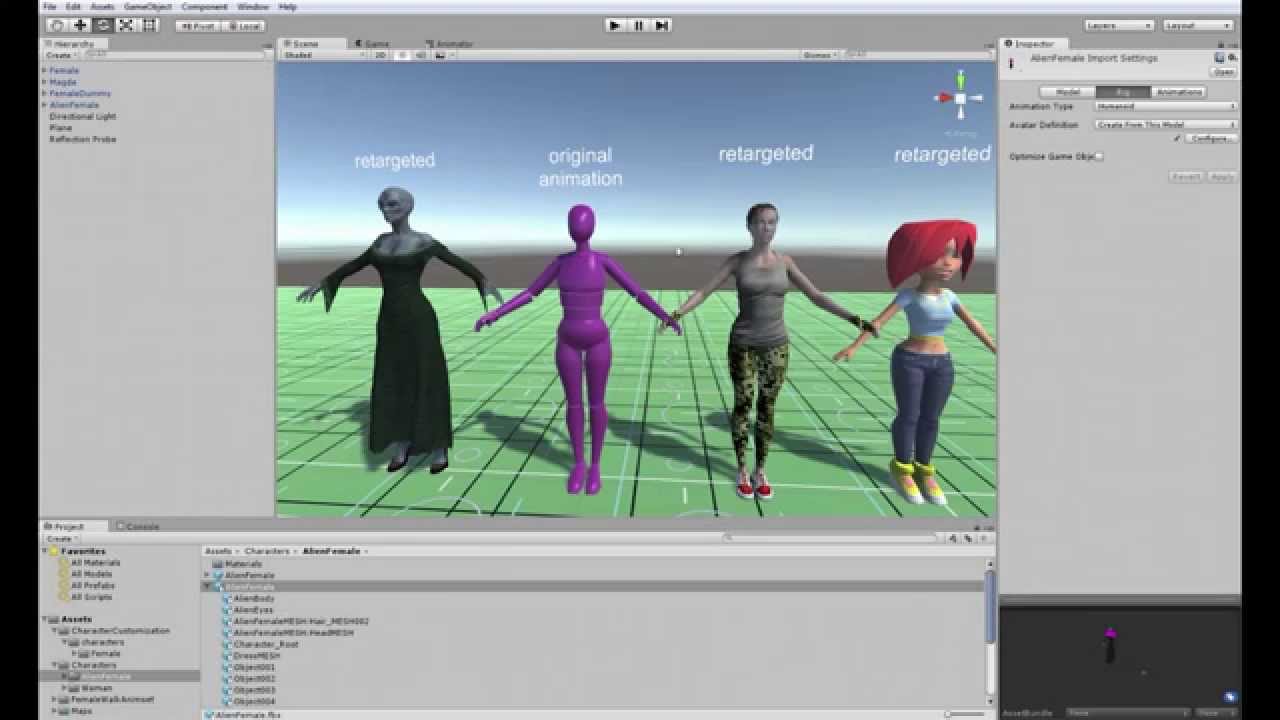Toggle scene audio in Scene view

(x=420, y=55)
